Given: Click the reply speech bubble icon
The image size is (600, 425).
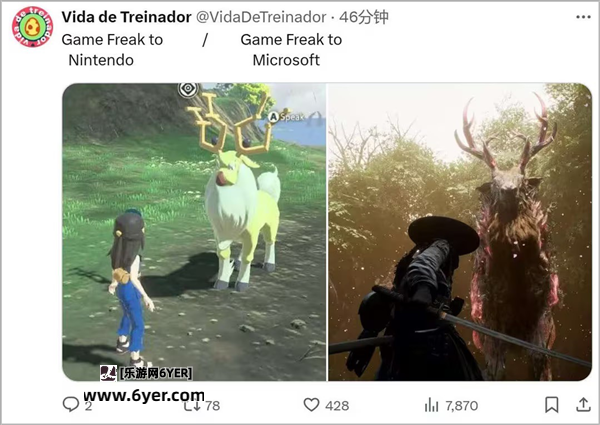Looking at the screenshot, I should tap(70, 404).
